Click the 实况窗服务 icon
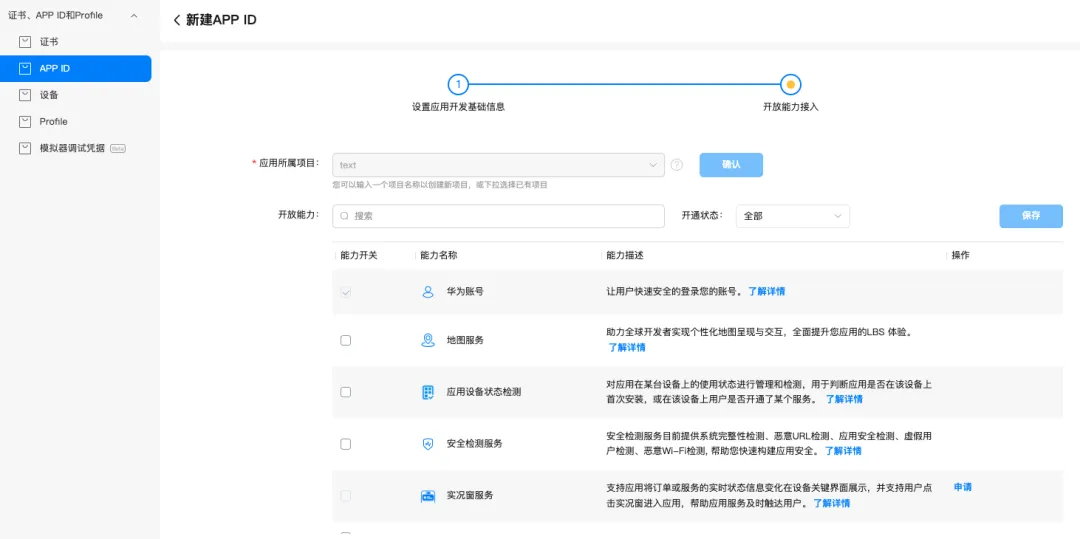This screenshot has width=1080, height=539. [428, 496]
